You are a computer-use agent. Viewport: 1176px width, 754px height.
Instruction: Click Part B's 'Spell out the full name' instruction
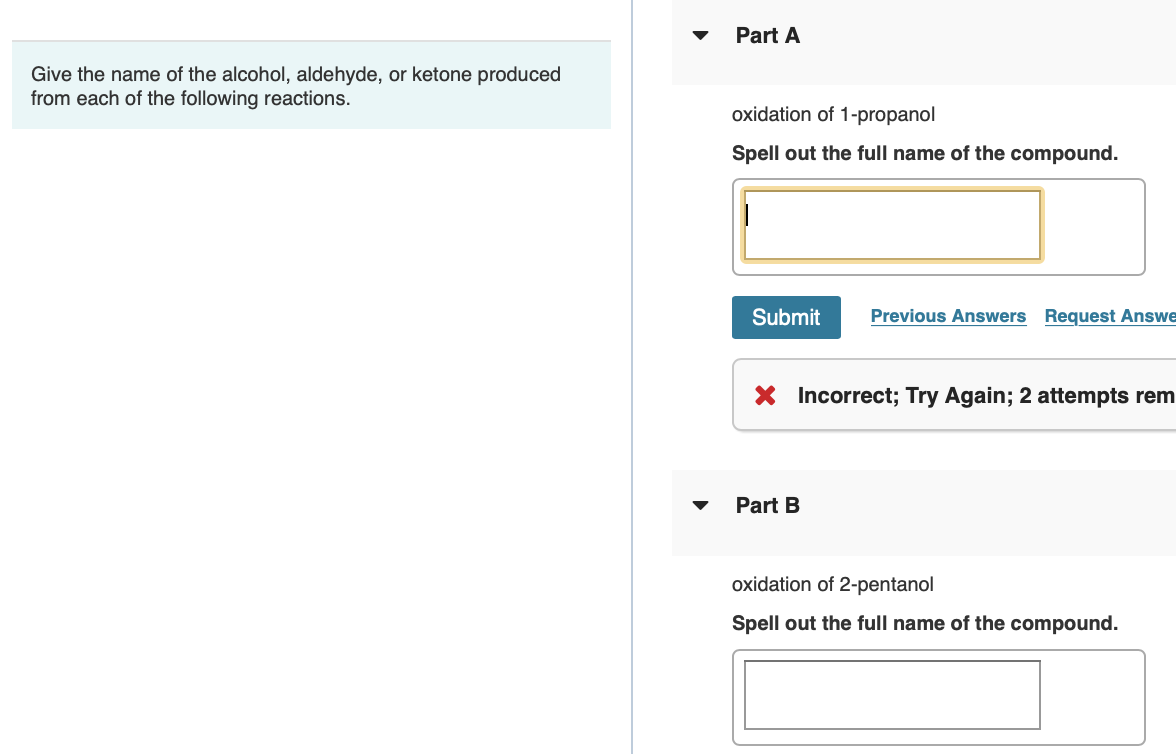pyautogui.click(x=925, y=624)
